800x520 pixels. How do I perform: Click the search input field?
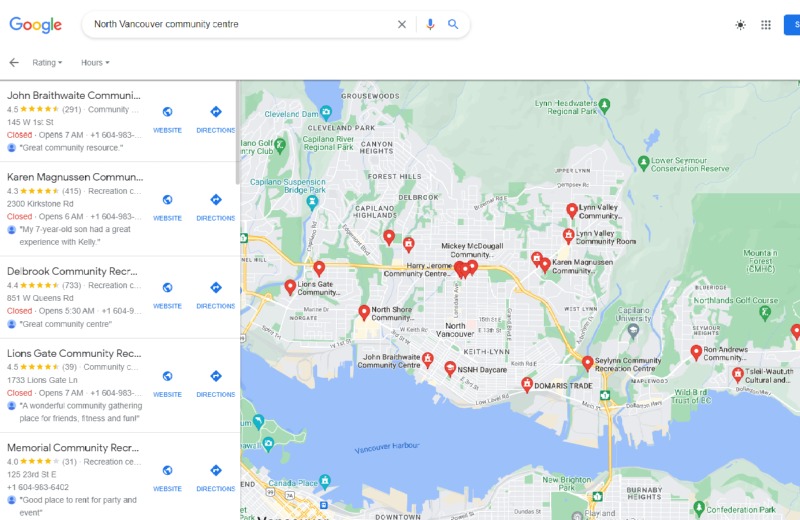240,24
